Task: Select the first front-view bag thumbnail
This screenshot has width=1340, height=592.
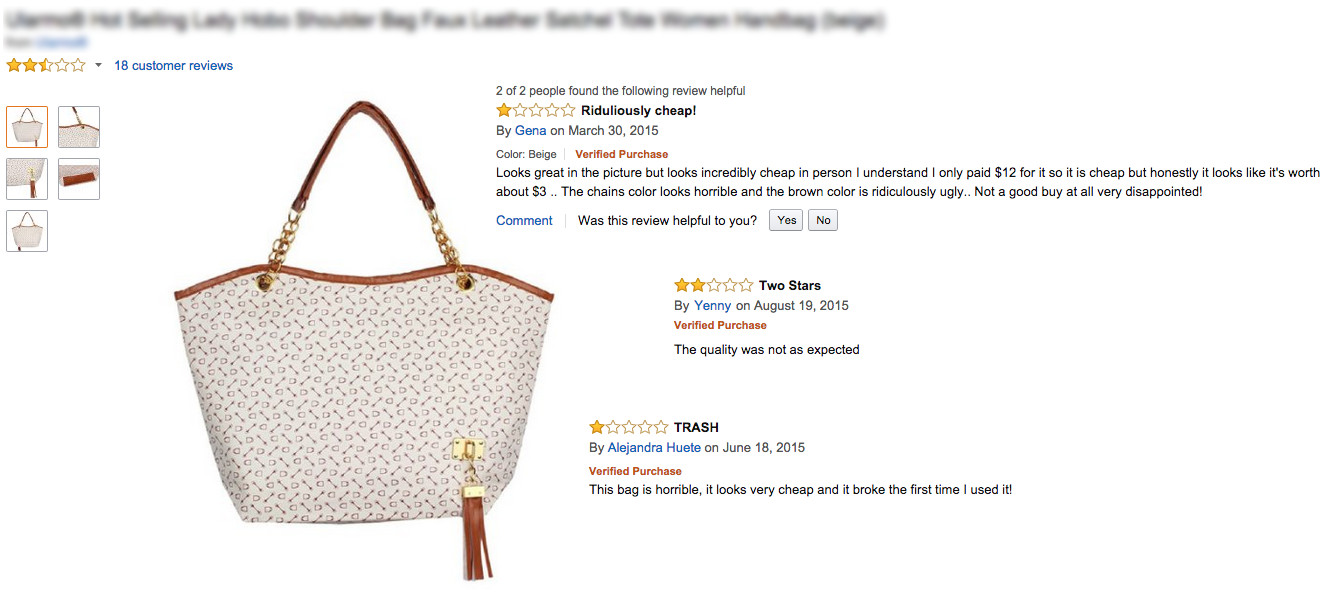Action: click(27, 127)
